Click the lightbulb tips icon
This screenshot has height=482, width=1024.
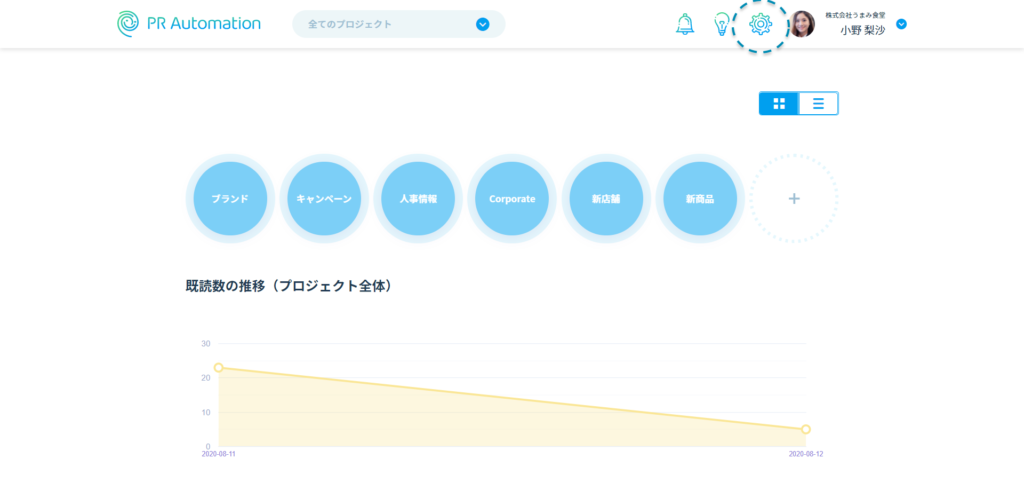coord(722,25)
